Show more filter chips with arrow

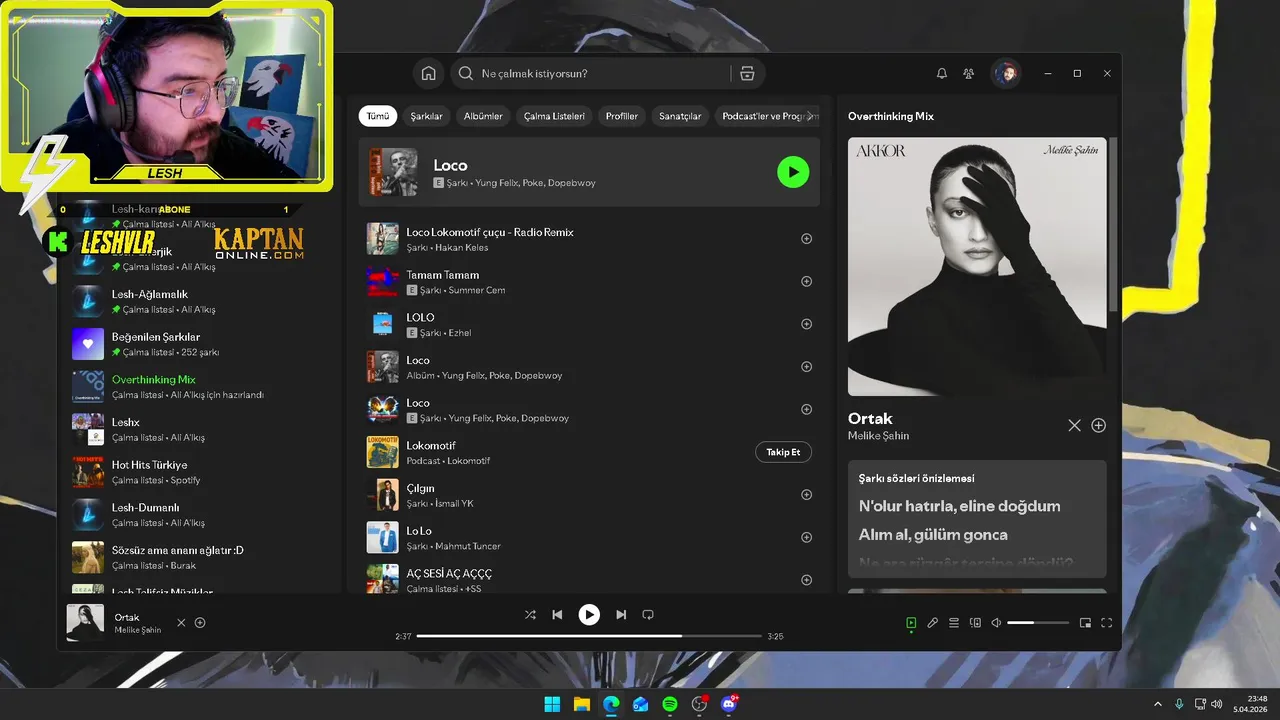pos(810,116)
